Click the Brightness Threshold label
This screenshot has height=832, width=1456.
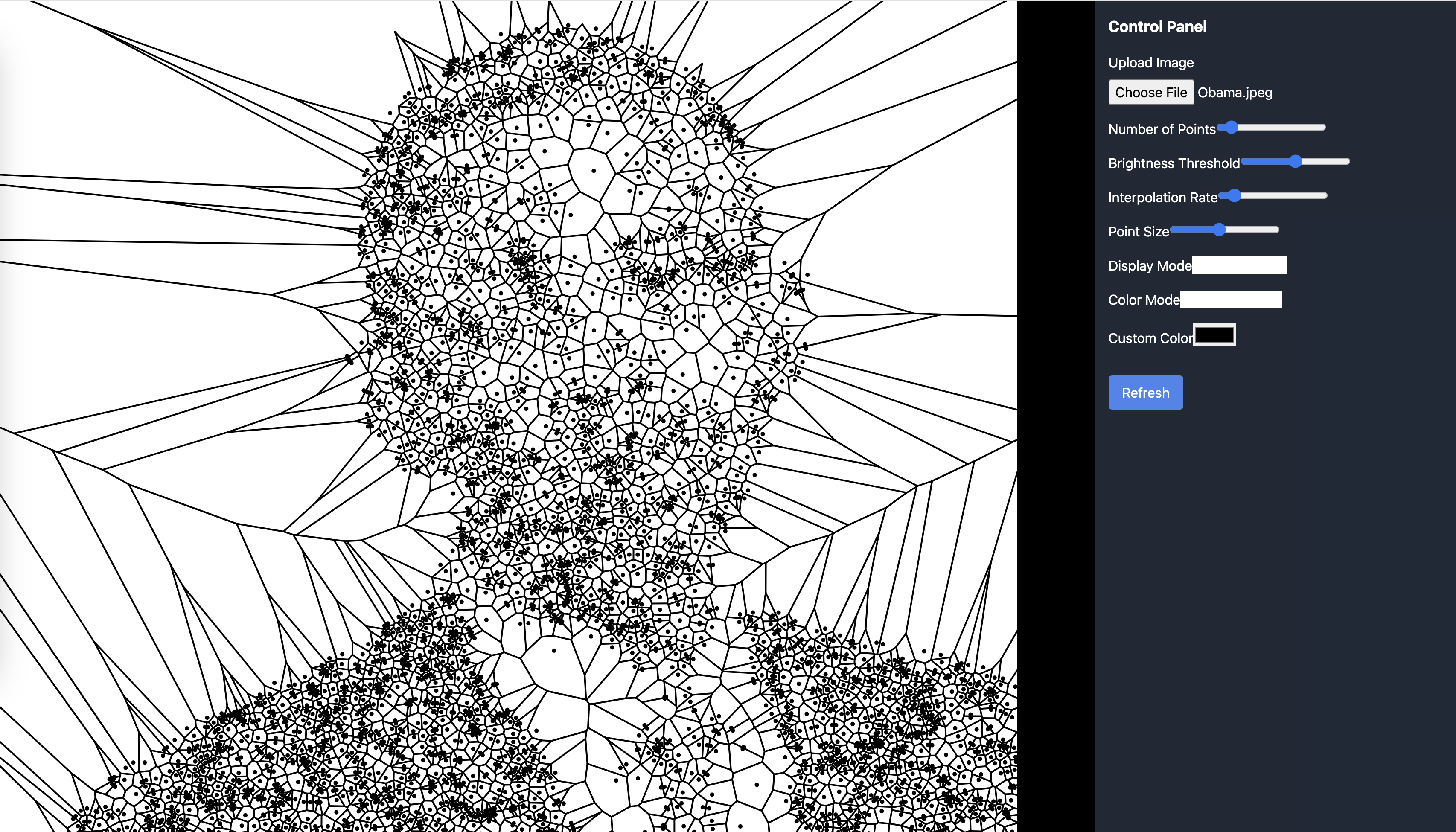(x=1174, y=163)
